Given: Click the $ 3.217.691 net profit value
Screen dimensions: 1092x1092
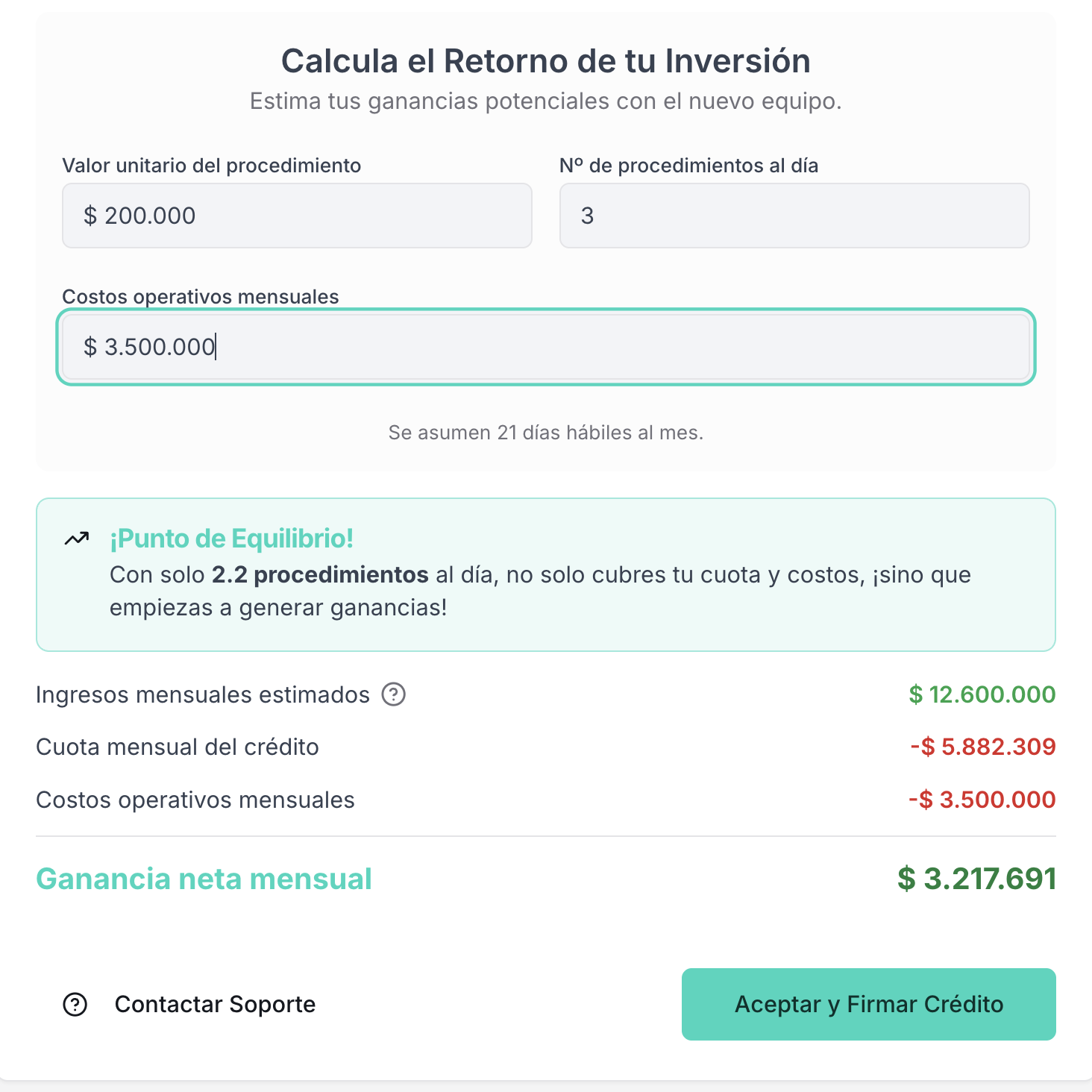Looking at the screenshot, I should (976, 879).
